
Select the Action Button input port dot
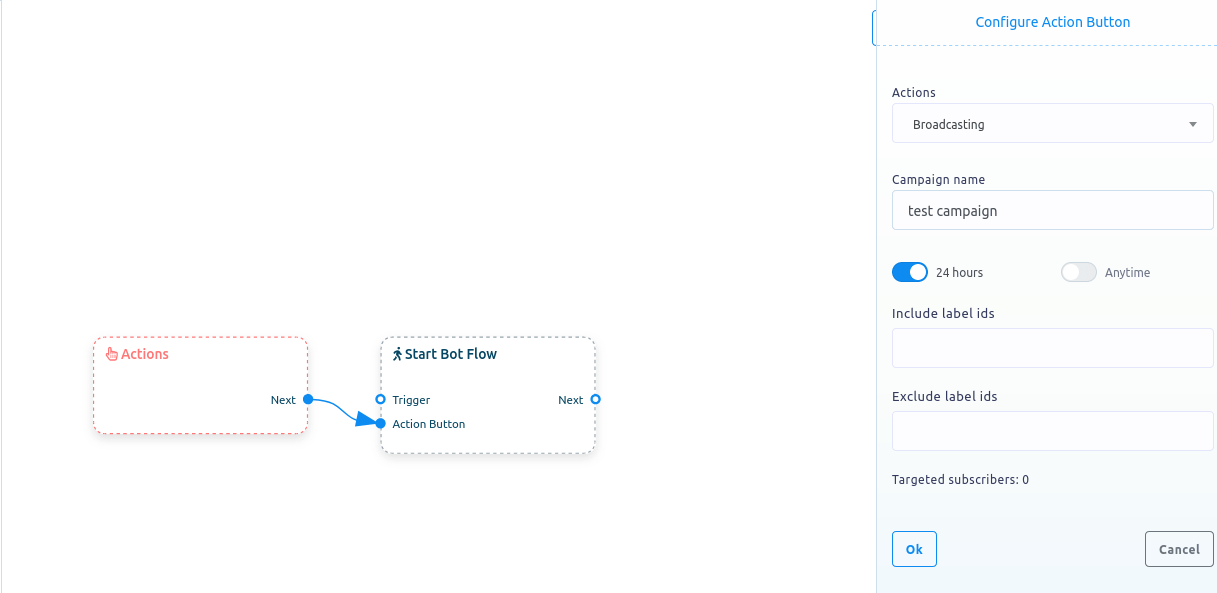(380, 423)
